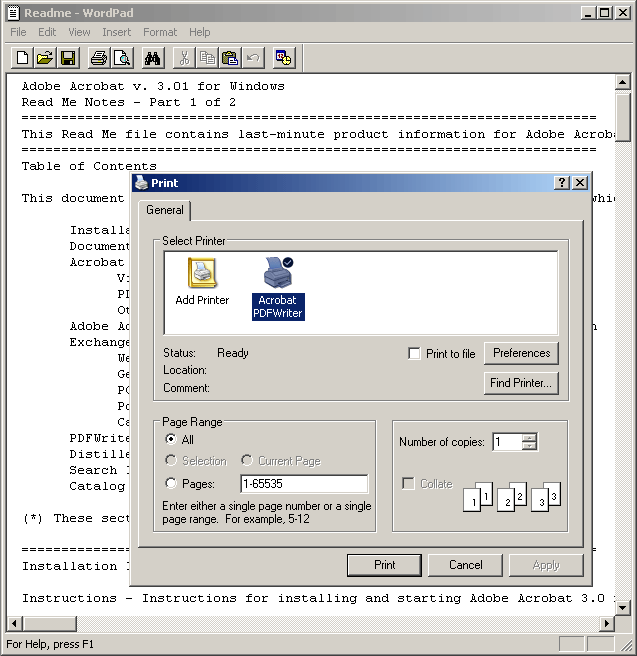Toggle the Collate checkbox
This screenshot has width=637, height=656.
(408, 484)
